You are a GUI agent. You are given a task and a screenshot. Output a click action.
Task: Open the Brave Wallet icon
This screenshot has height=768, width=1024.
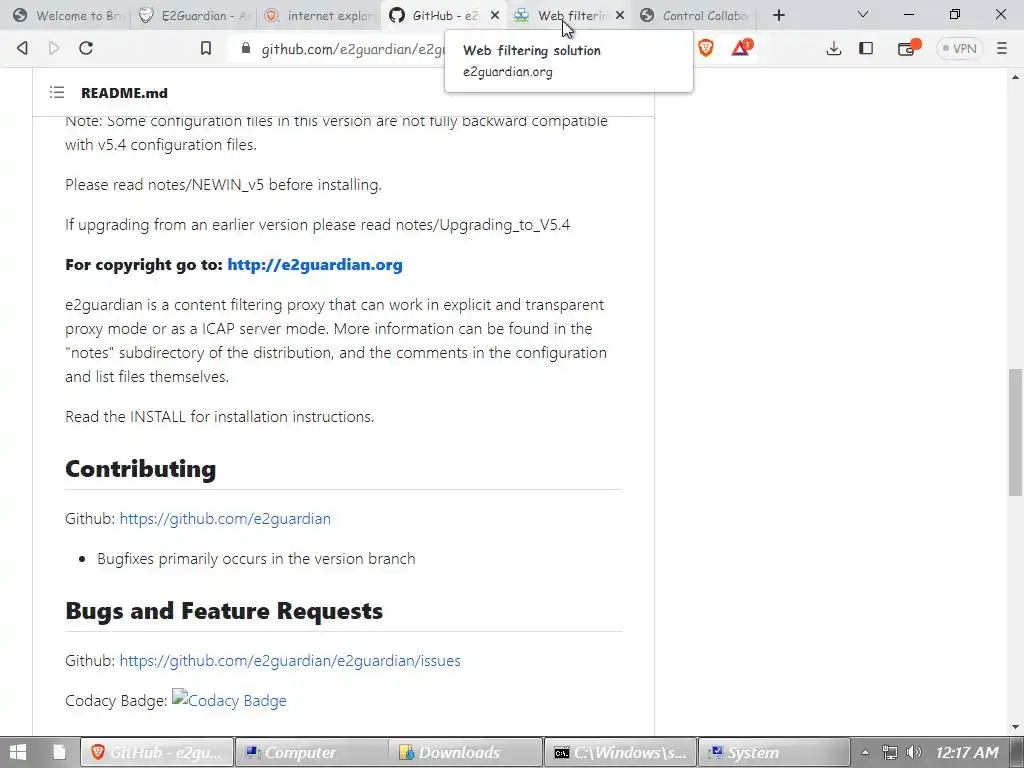tap(907, 48)
